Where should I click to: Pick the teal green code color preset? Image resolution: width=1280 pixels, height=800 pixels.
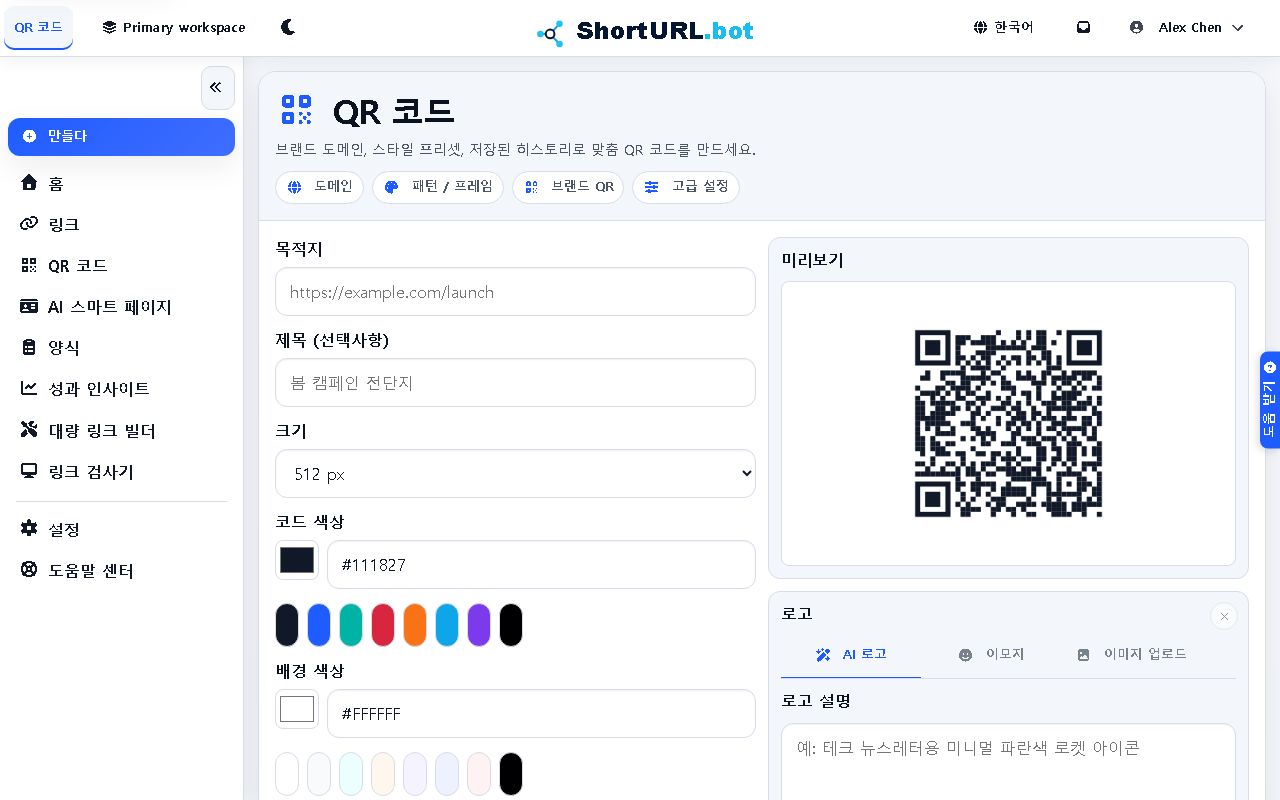click(351, 625)
